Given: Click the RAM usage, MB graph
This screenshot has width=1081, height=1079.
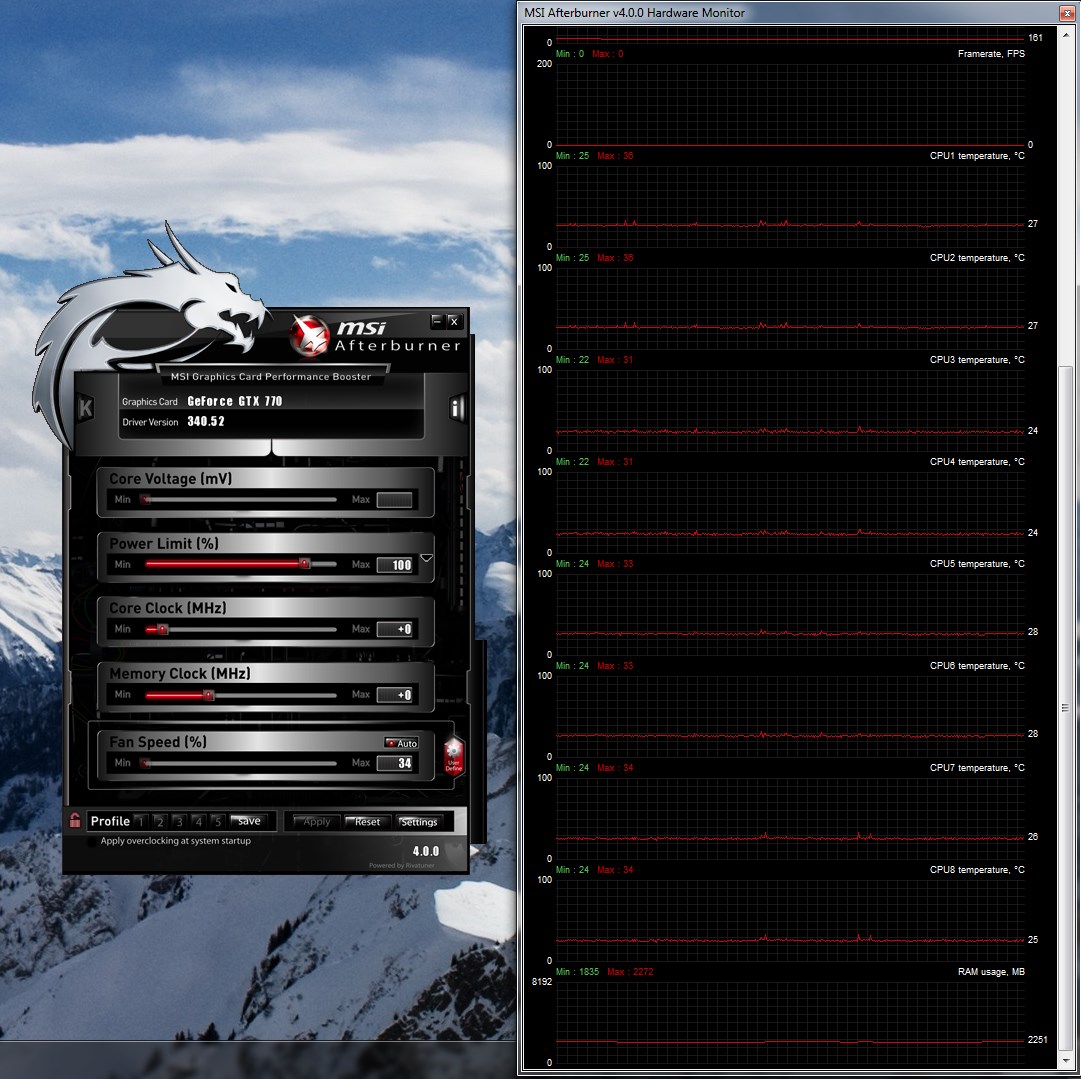Looking at the screenshot, I should pyautogui.click(x=790, y=1022).
